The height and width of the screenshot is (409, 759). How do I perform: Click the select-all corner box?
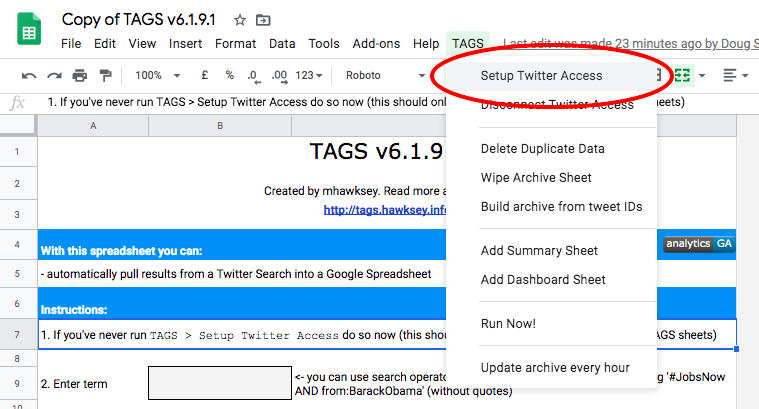click(x=18, y=125)
